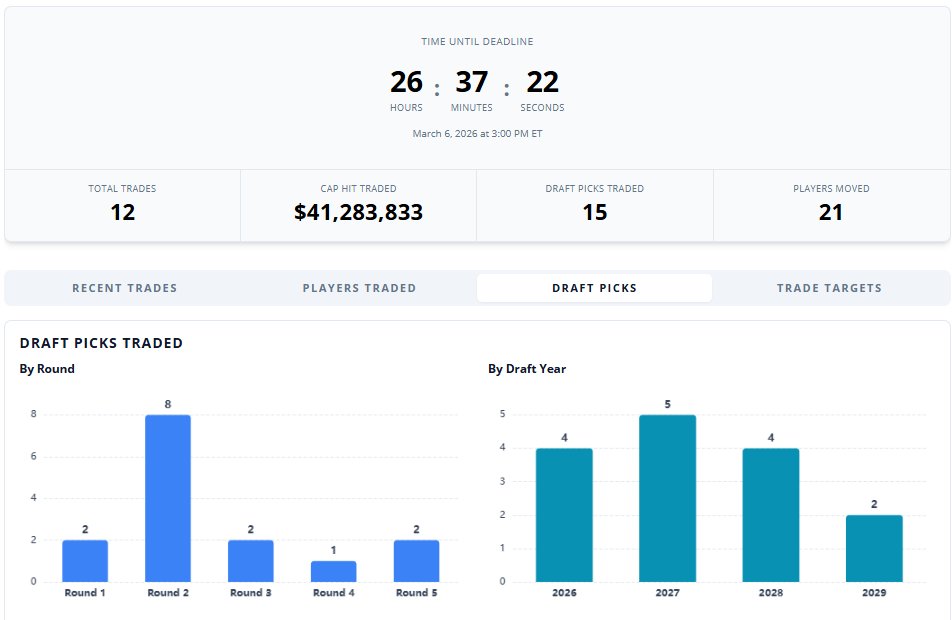
Task: Switch to the Recent Trades tab
Action: click(124, 288)
